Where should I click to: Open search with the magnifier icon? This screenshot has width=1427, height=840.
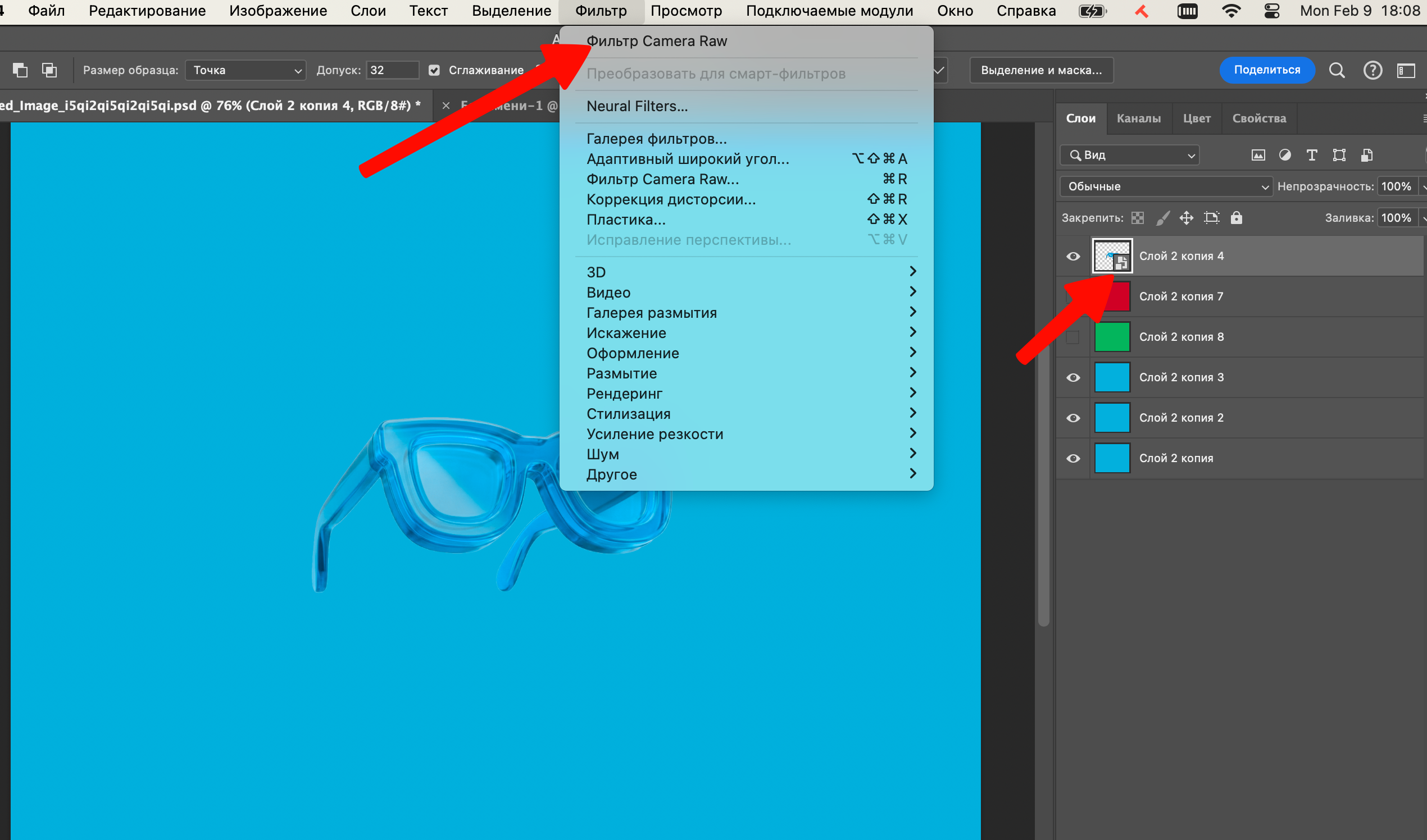tap(1337, 70)
